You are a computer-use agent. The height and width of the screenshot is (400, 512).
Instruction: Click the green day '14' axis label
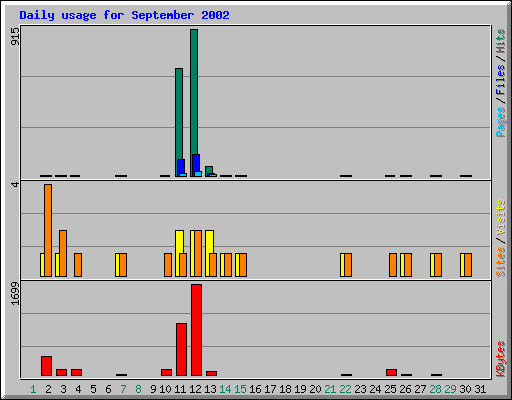(225, 389)
